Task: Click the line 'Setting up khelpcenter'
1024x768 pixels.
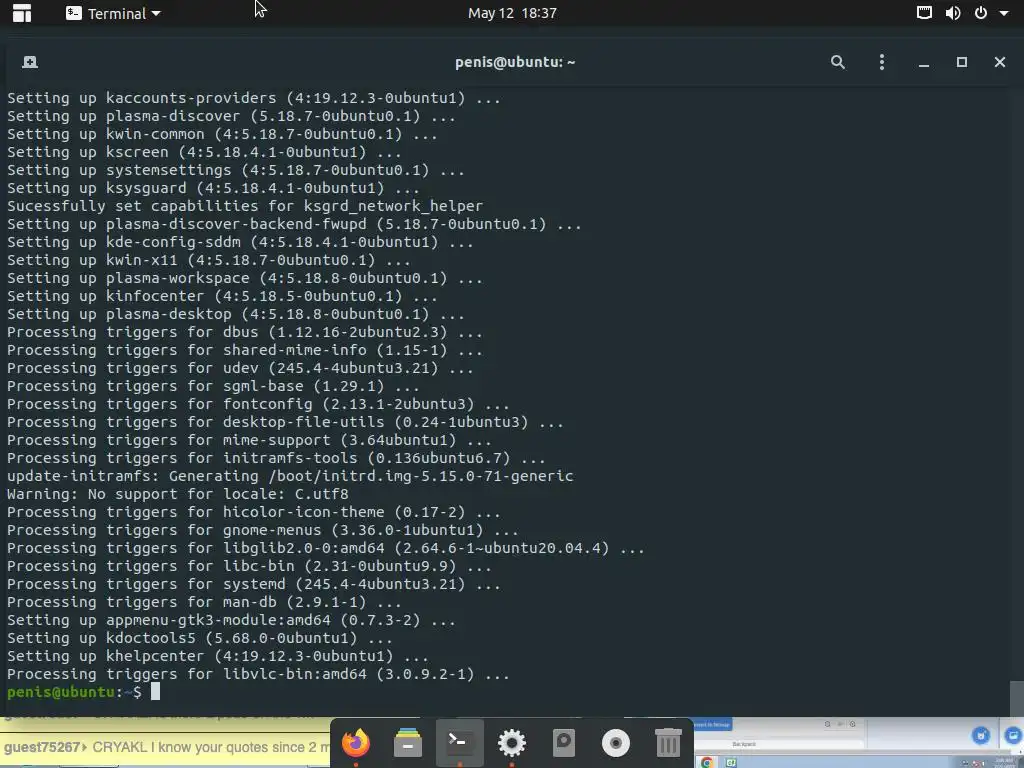Action: click(217, 656)
